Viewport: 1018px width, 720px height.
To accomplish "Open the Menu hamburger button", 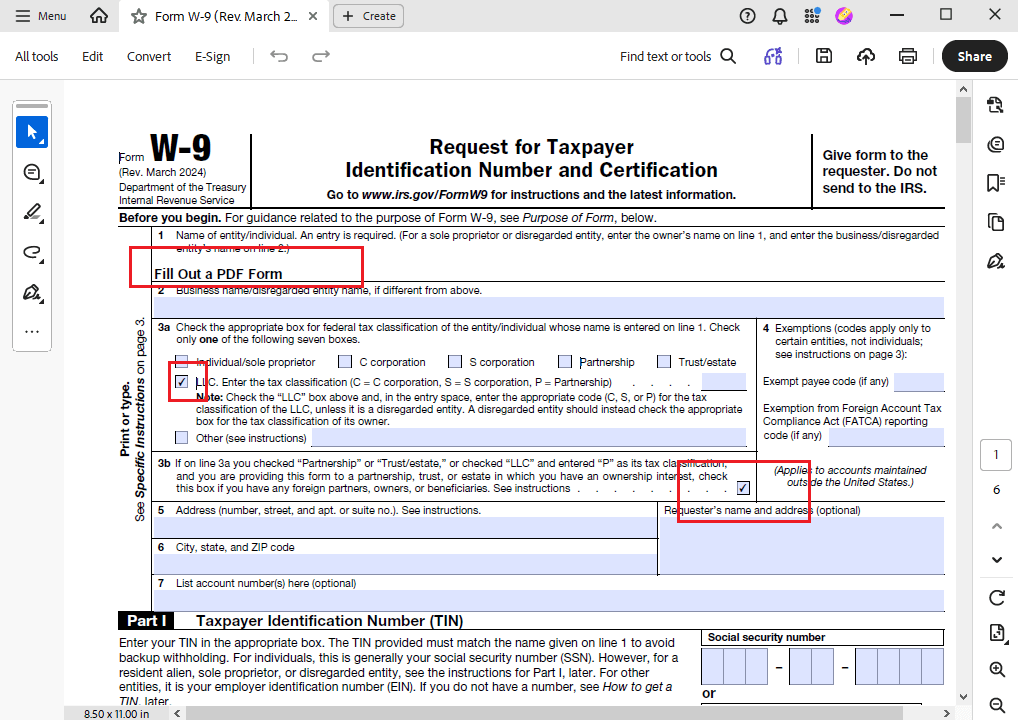I will point(40,16).
